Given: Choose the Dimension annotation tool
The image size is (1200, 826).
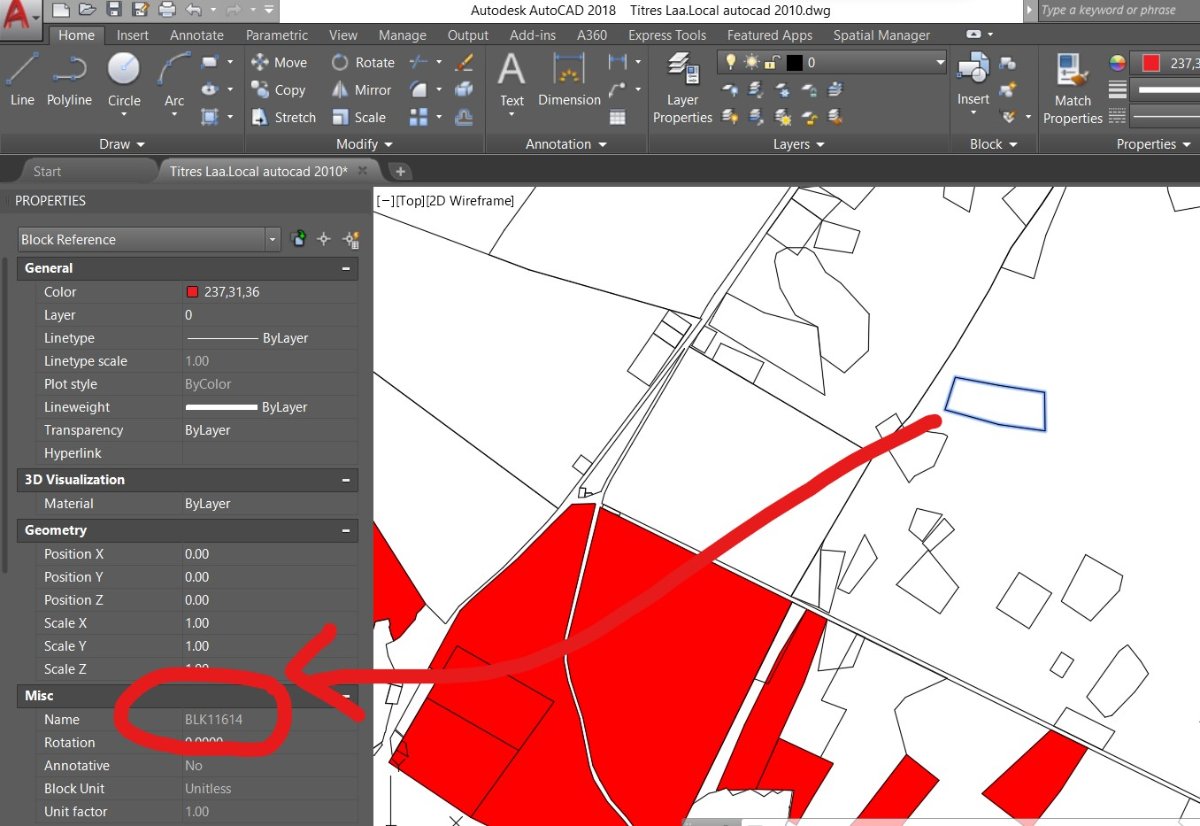Looking at the screenshot, I should coord(569,78).
